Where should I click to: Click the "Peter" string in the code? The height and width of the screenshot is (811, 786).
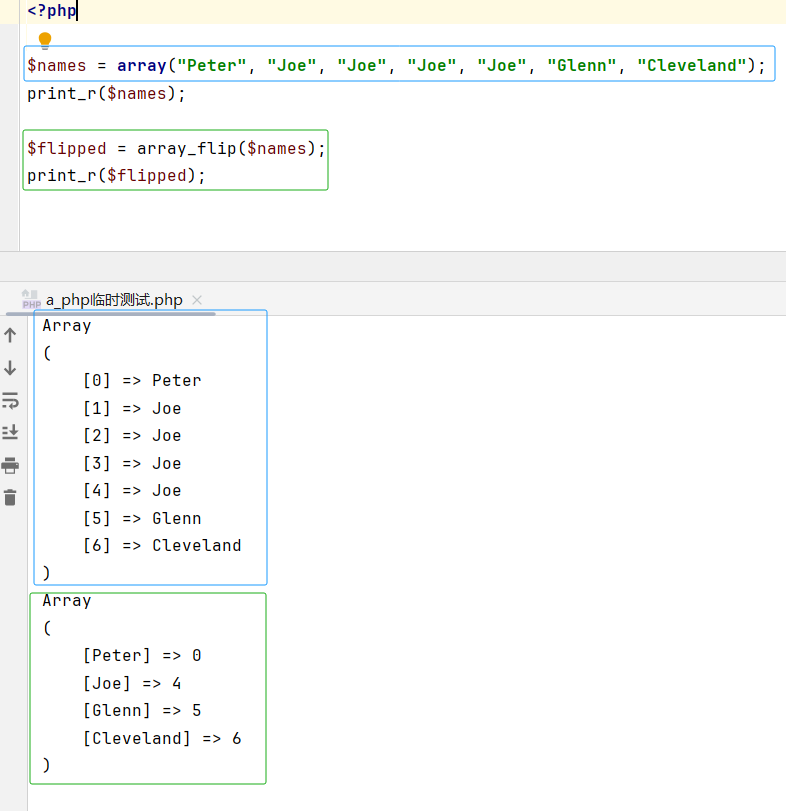click(211, 66)
